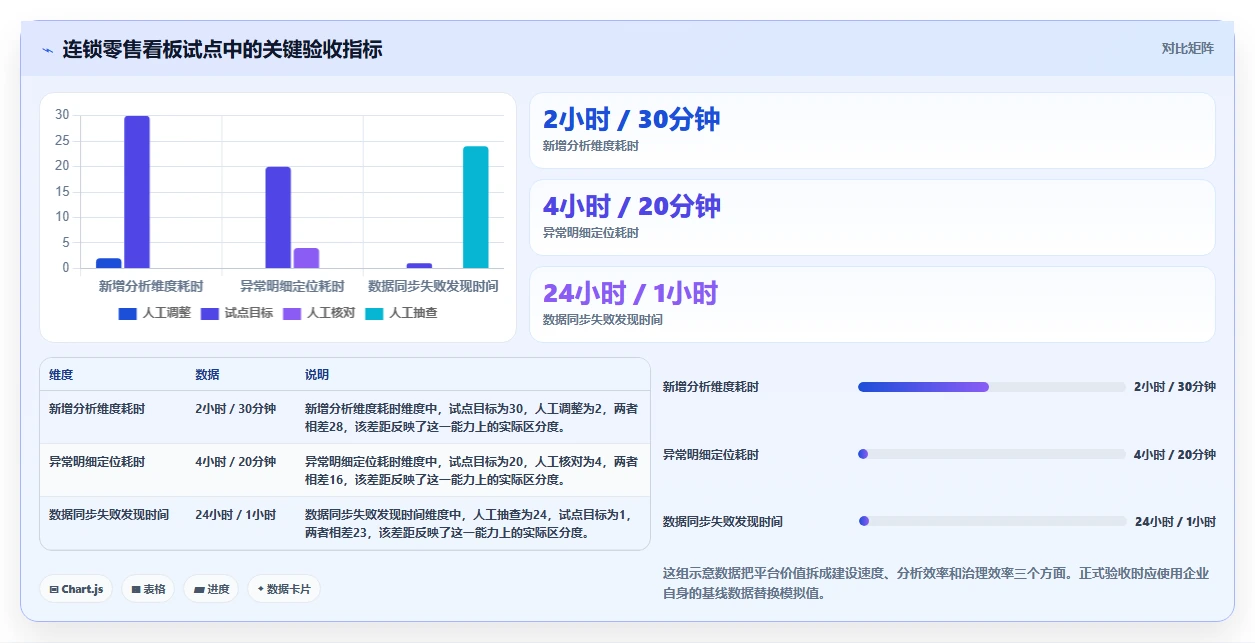Click the description mentioning 两者相差28
Screen dimensions: 1255x643
471,417
